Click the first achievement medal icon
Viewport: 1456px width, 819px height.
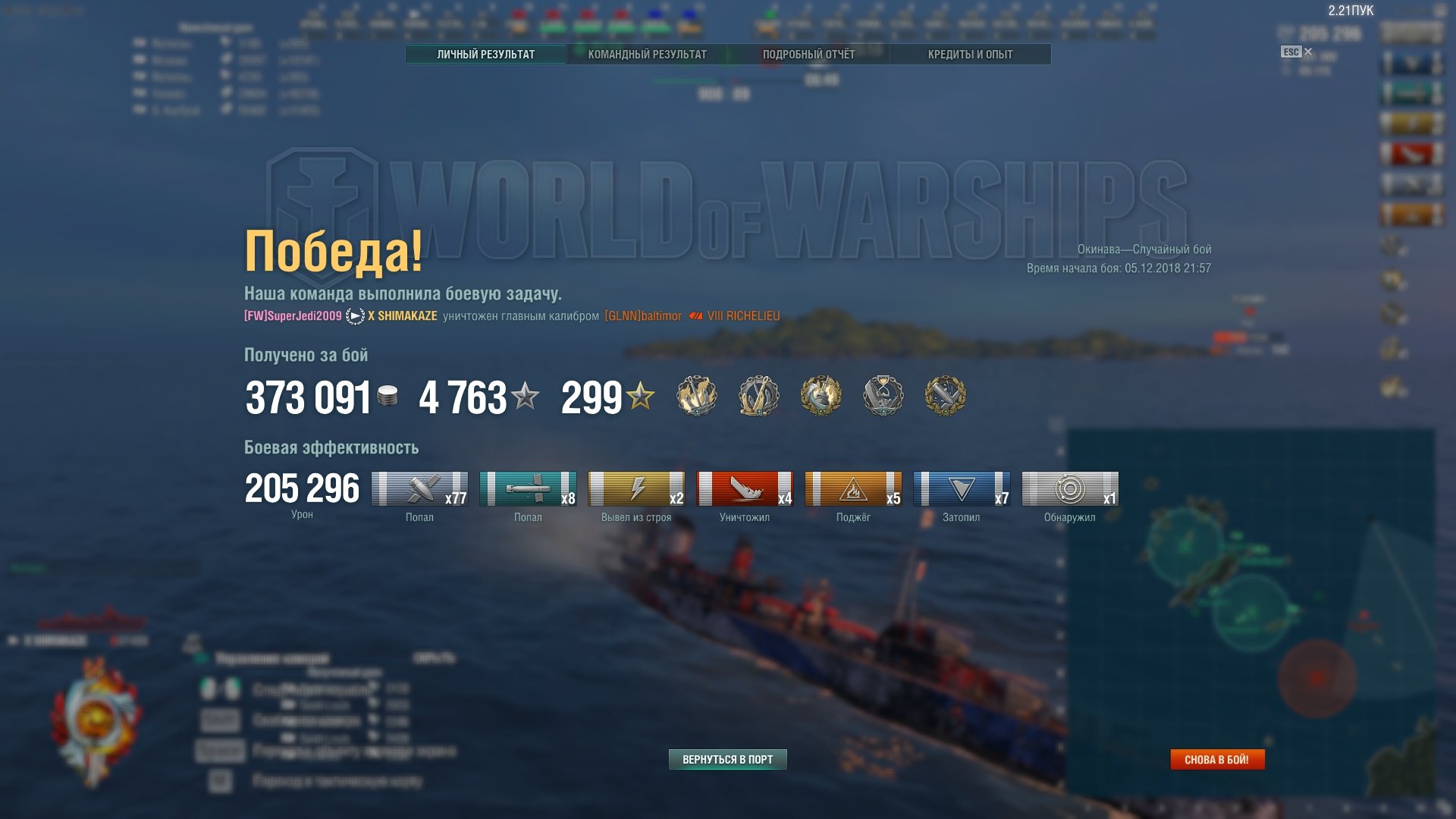696,395
